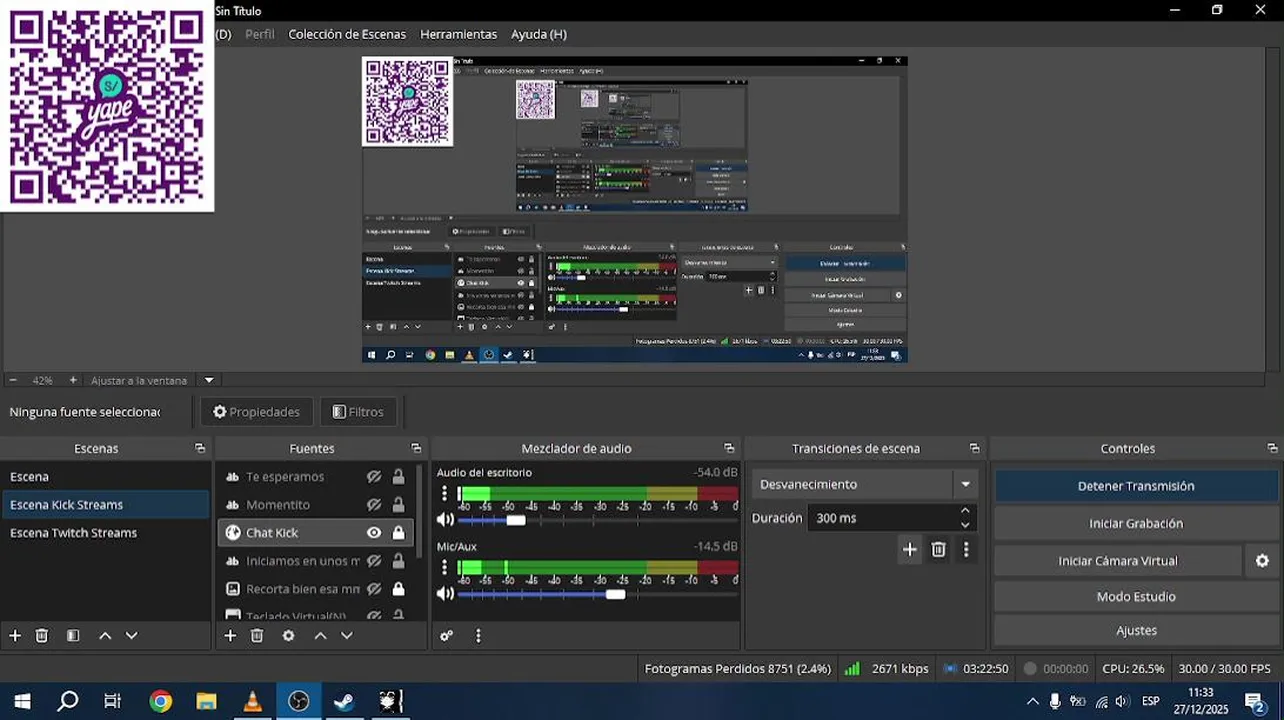Remove selected source with trash icon
This screenshot has height=720, width=1284.
[257, 636]
